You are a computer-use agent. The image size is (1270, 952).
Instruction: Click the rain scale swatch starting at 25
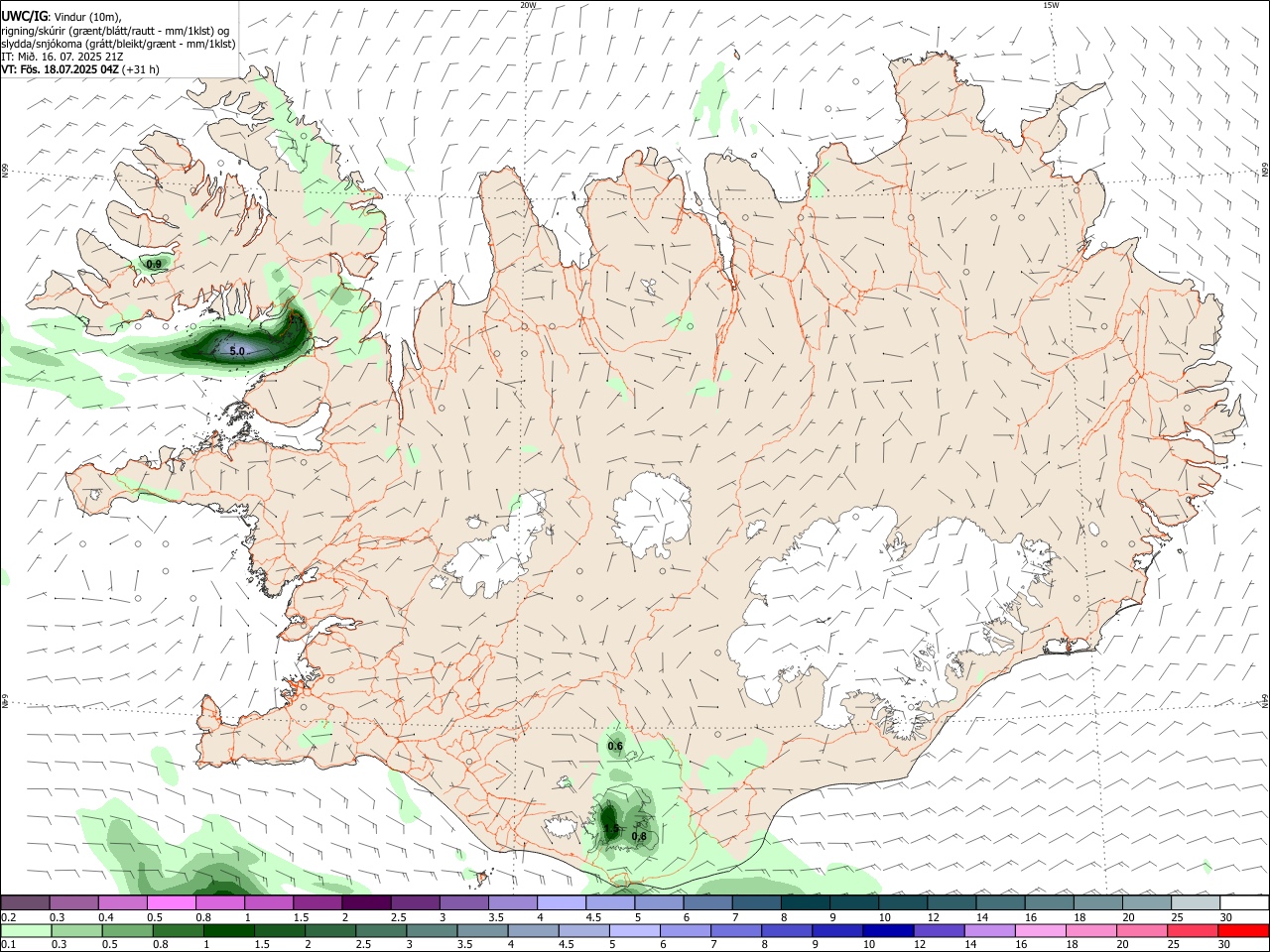click(1193, 930)
